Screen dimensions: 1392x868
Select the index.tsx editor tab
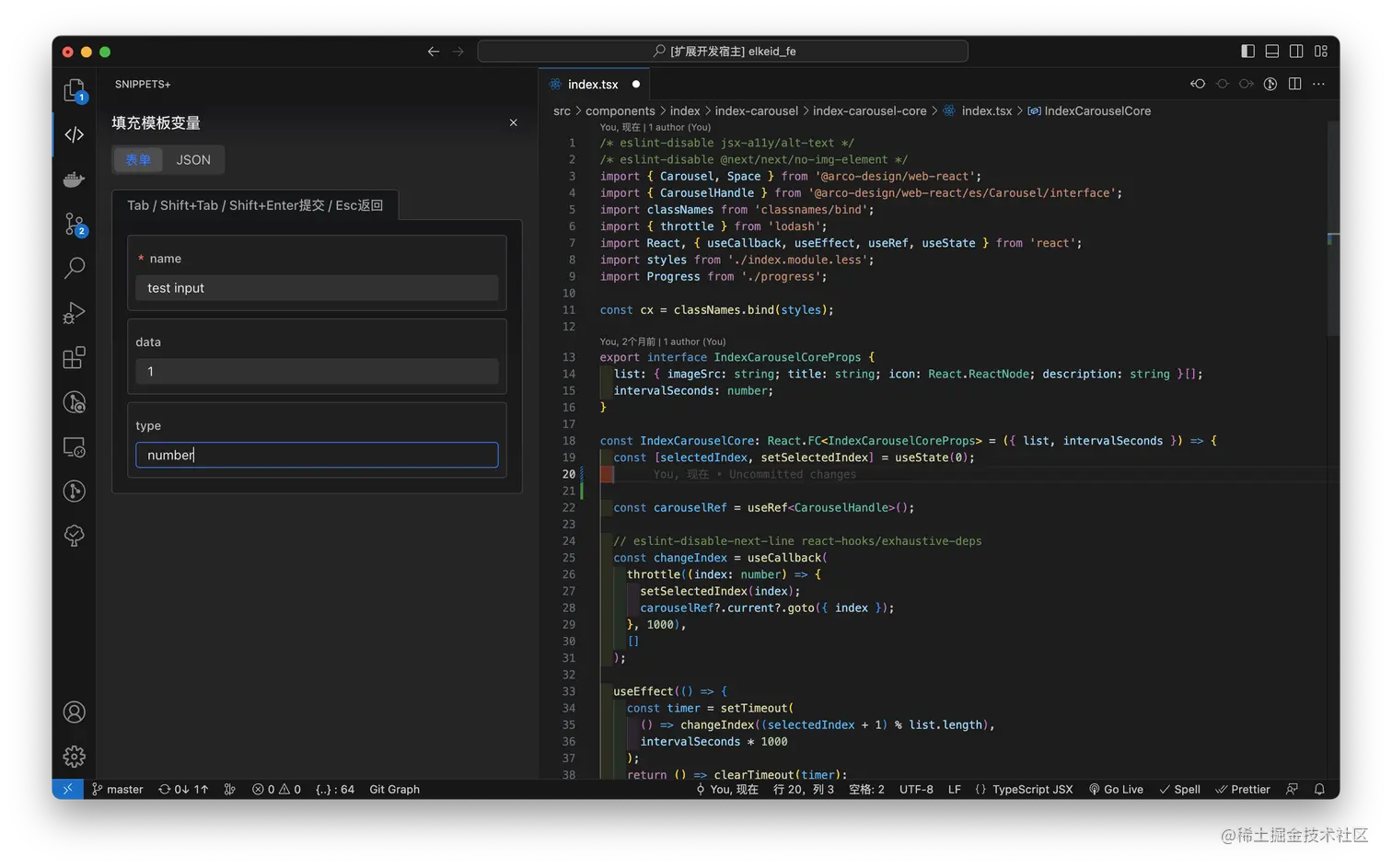pos(594,84)
